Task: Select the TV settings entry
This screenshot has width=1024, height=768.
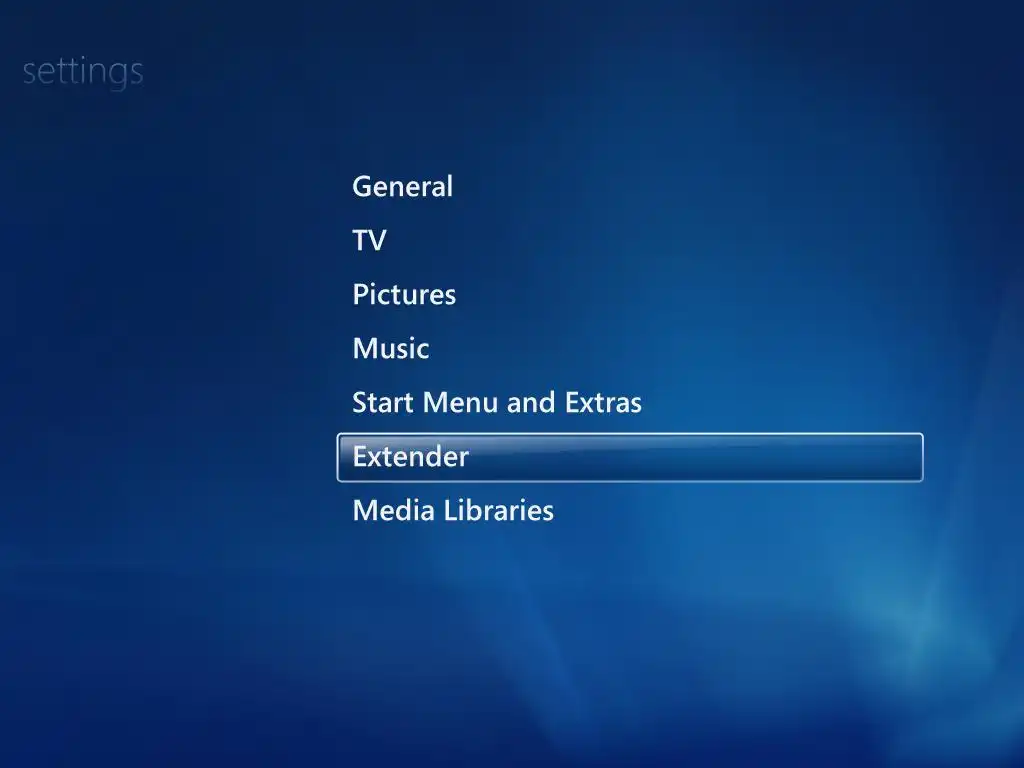Action: coord(370,240)
